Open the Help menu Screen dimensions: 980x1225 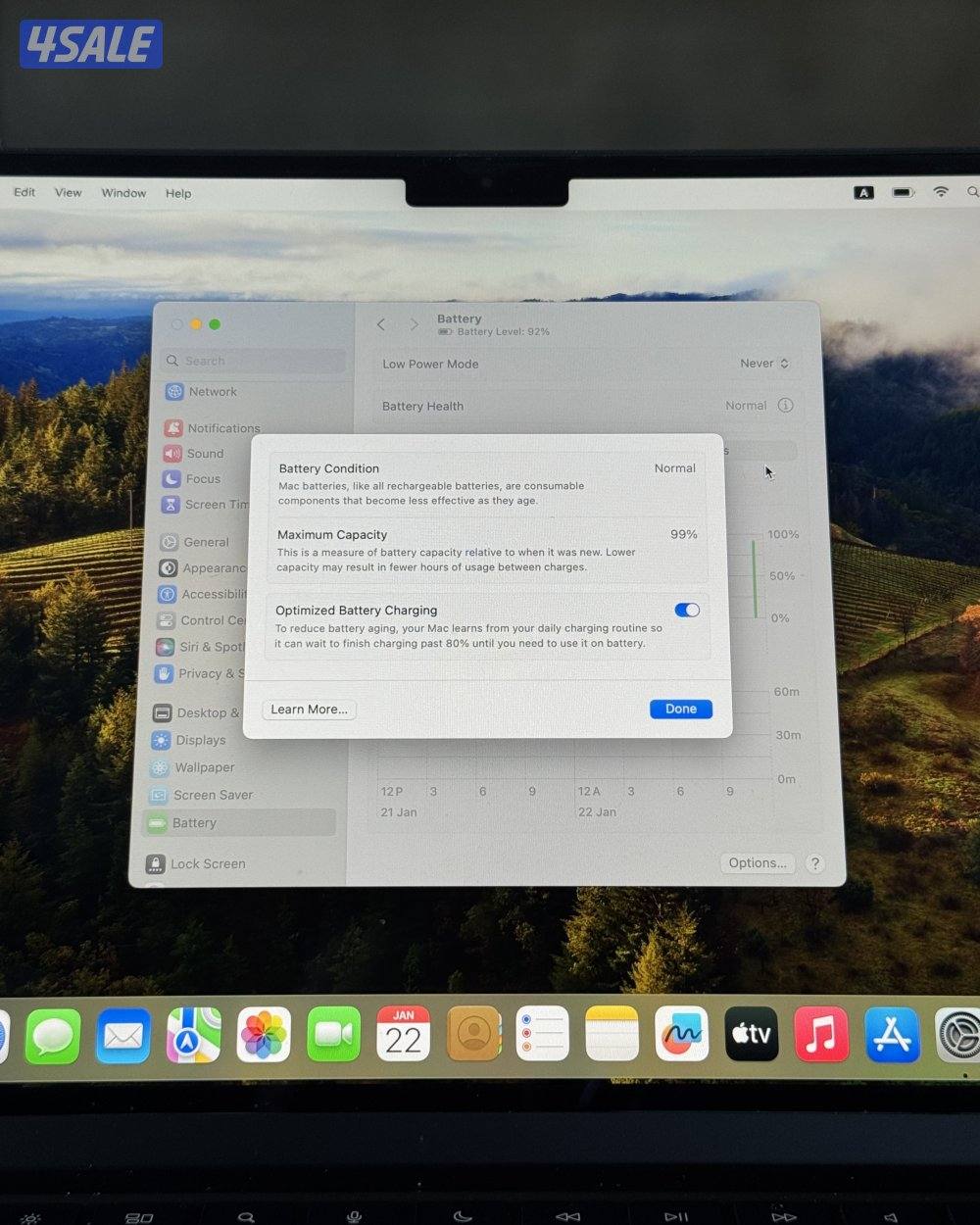coord(178,193)
